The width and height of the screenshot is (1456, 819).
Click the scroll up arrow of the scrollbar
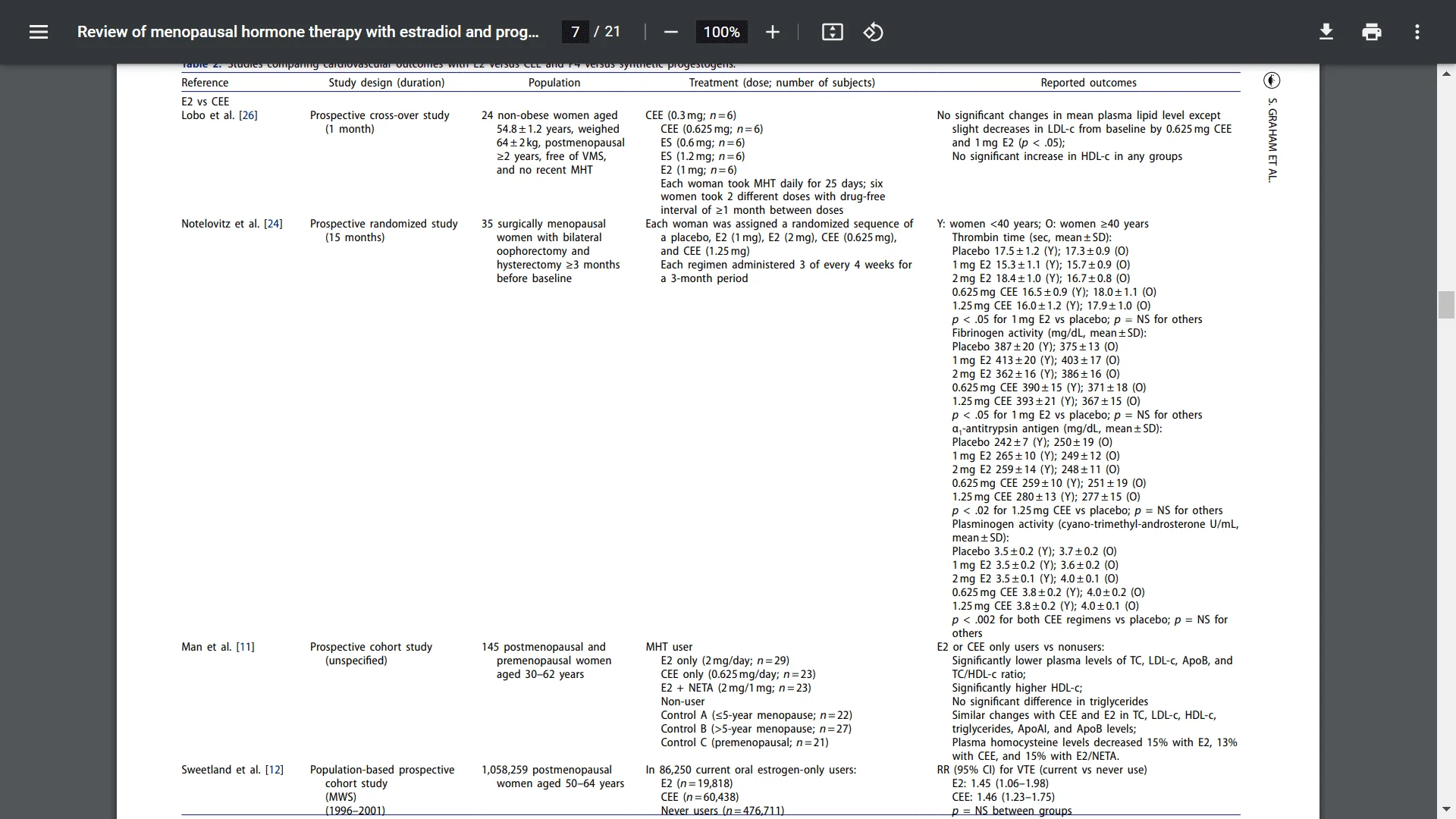click(1446, 74)
